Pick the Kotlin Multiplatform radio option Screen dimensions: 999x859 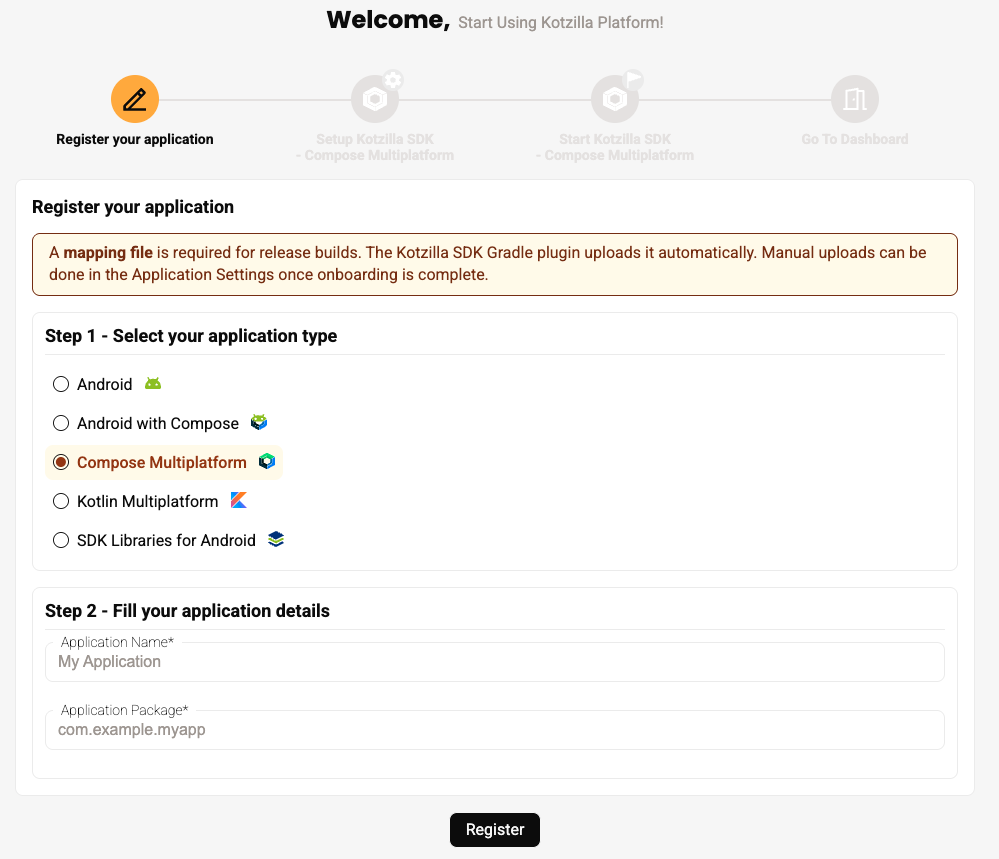tap(61, 501)
